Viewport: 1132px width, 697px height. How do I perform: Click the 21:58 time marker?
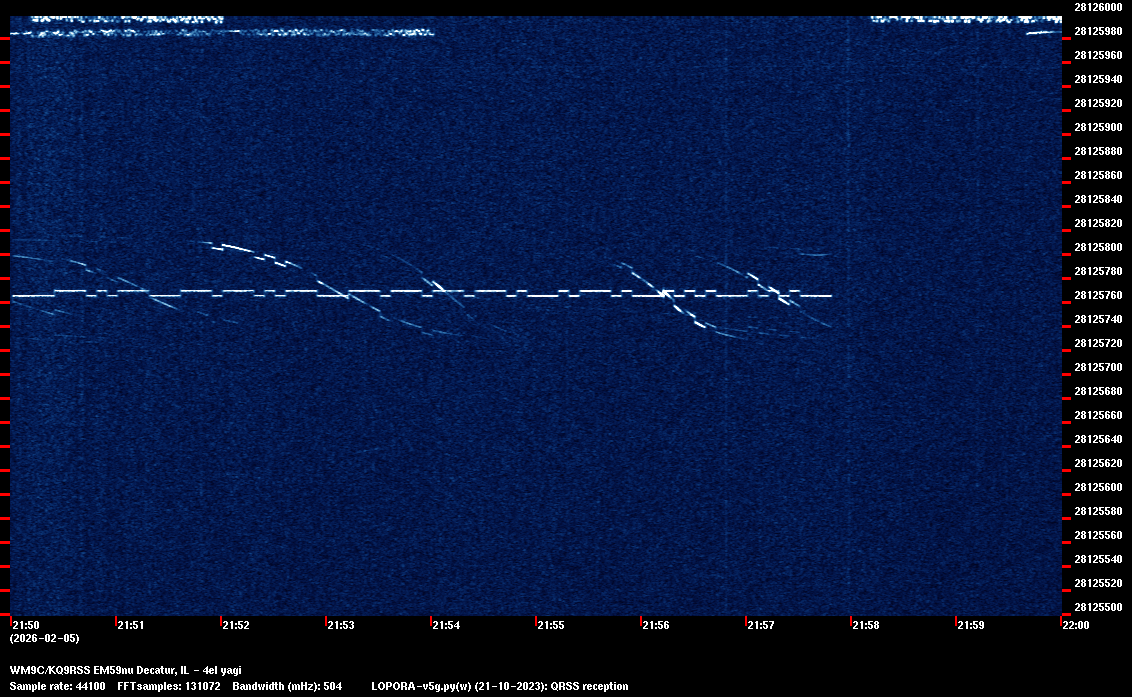[865, 625]
